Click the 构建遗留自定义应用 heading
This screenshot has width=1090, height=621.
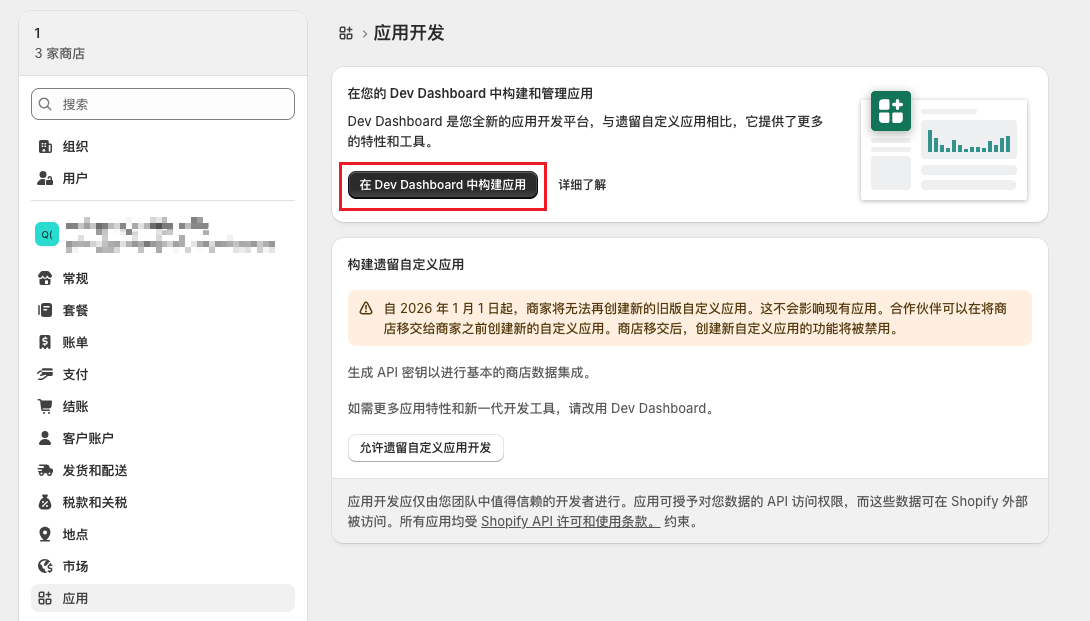pos(406,265)
